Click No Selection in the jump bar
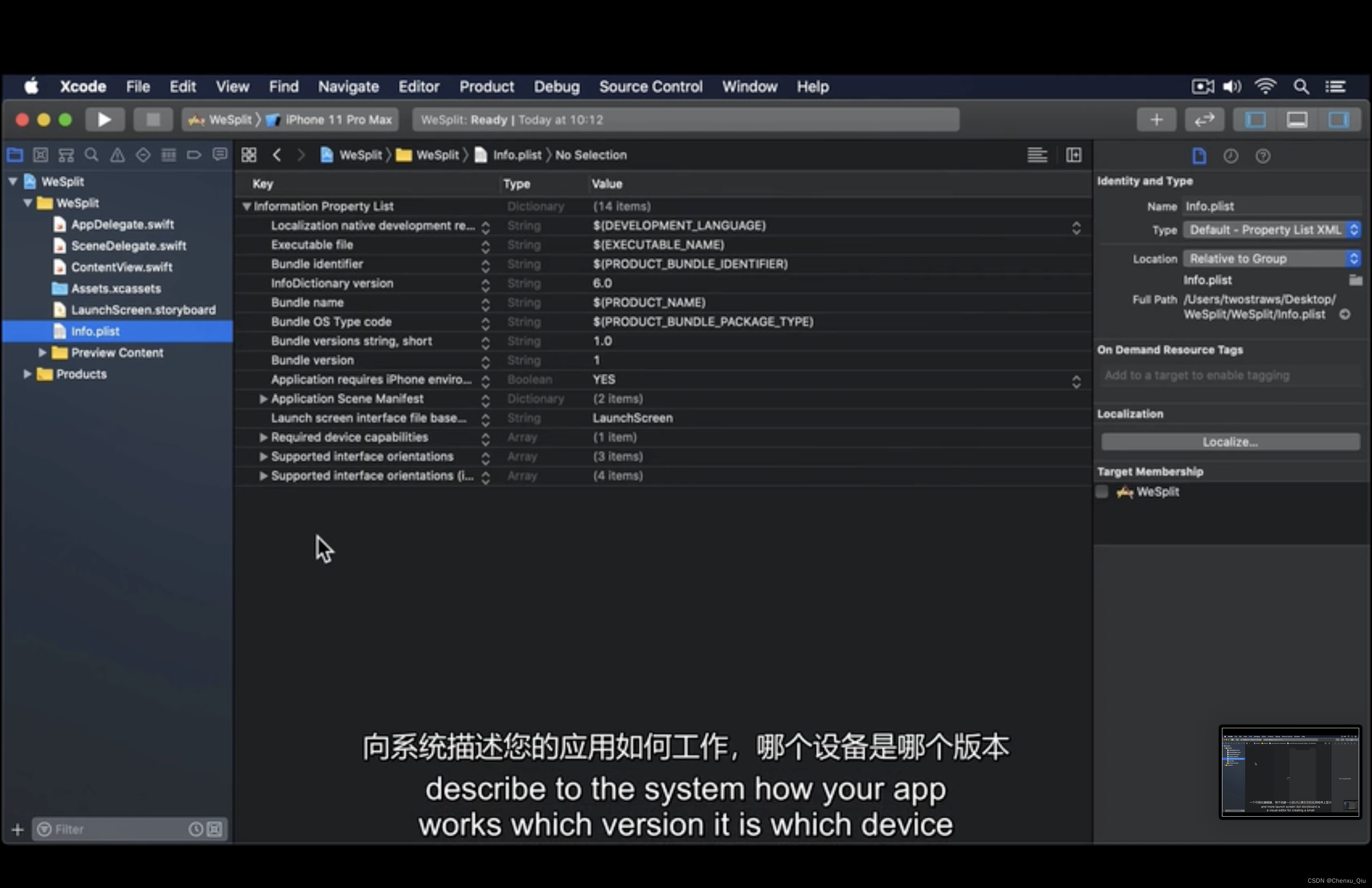 point(591,155)
